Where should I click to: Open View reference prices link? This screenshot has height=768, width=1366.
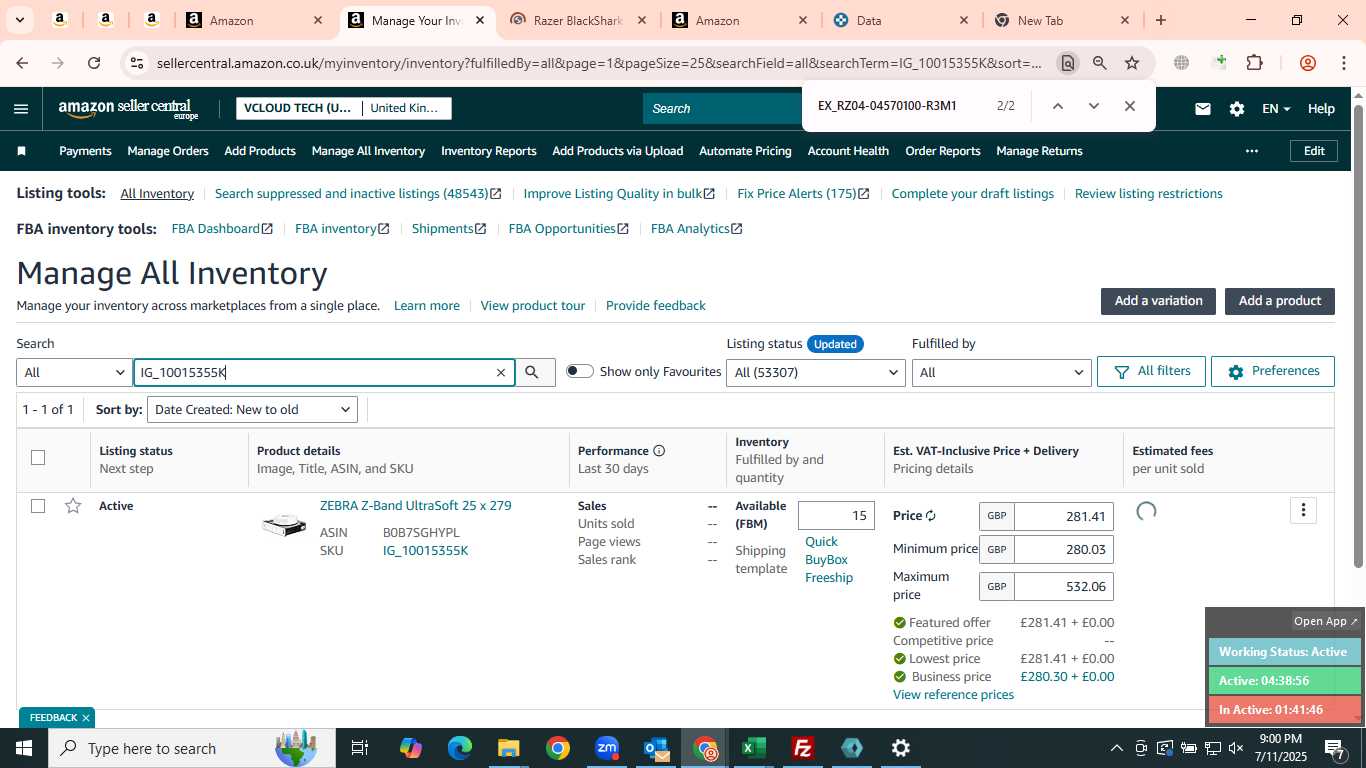pyautogui.click(x=953, y=695)
